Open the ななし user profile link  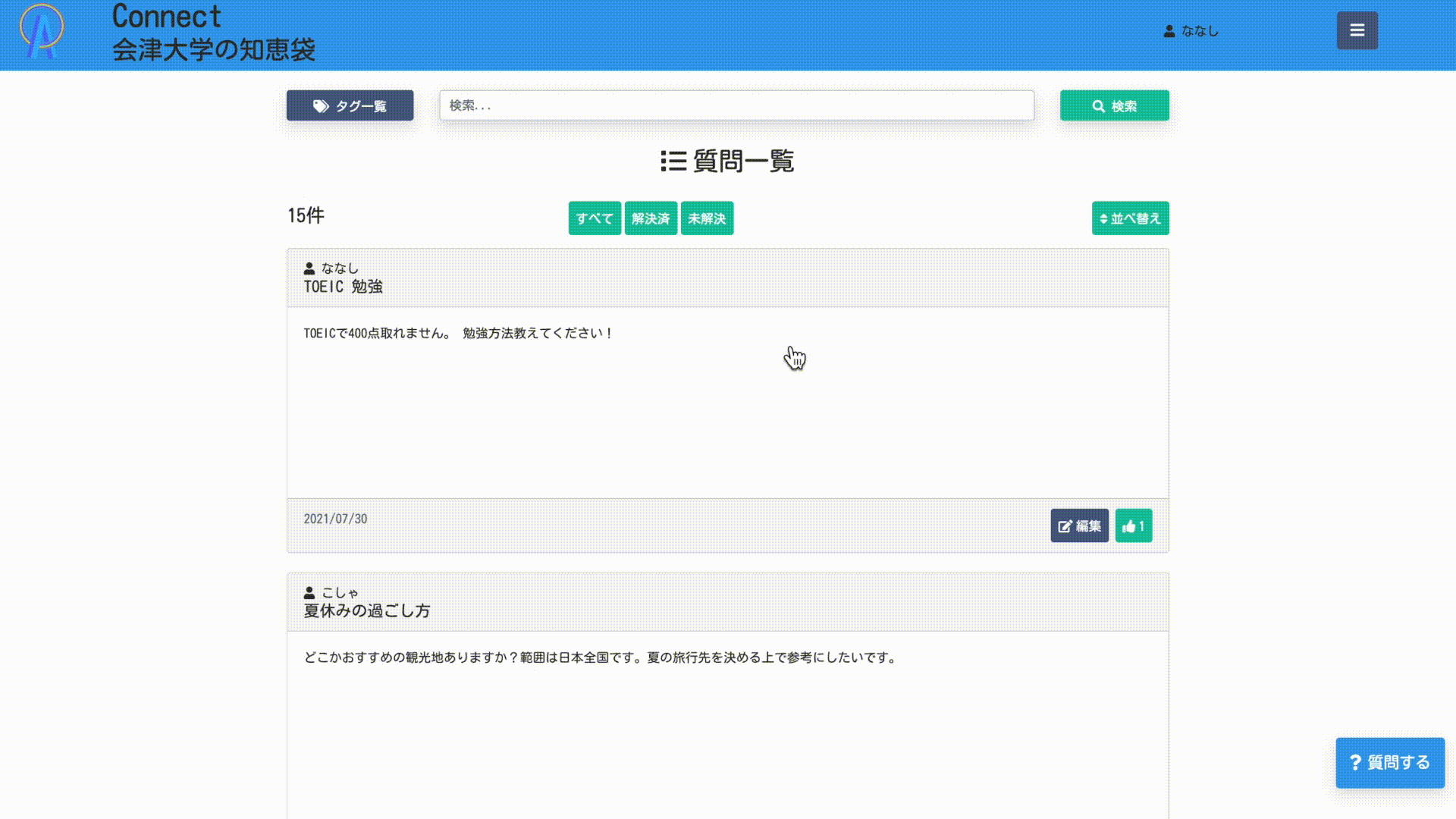(x=1191, y=31)
